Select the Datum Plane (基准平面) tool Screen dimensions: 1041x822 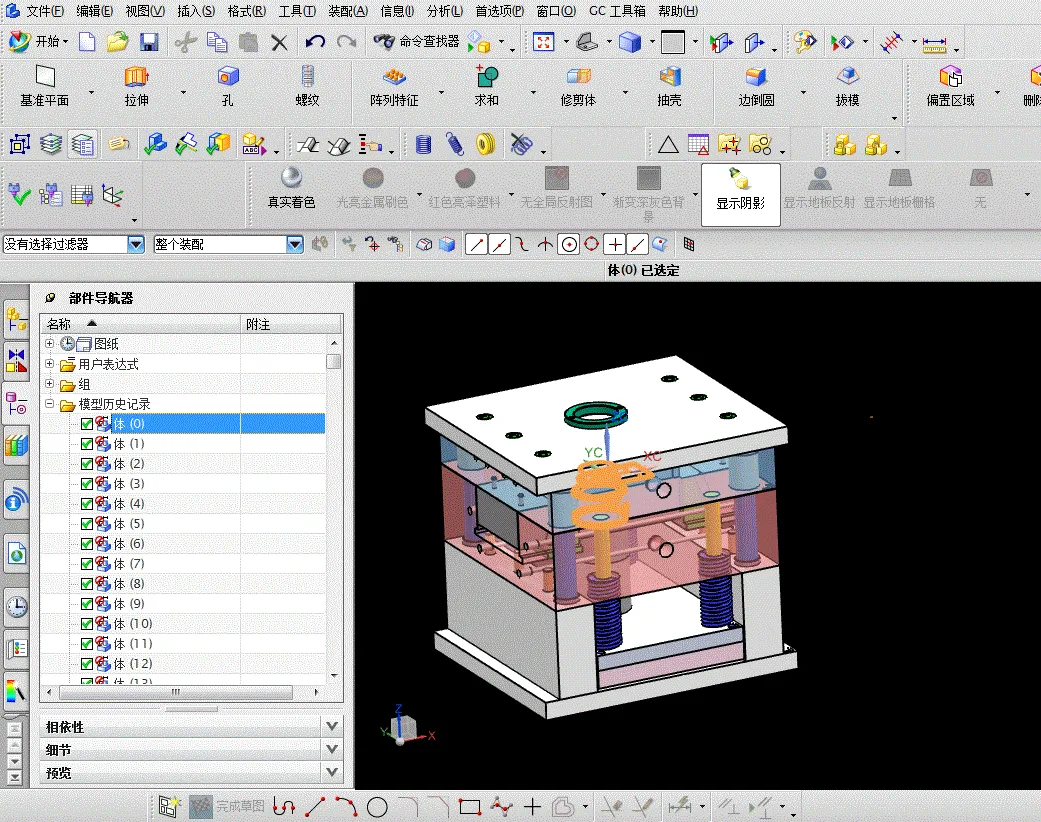44,86
